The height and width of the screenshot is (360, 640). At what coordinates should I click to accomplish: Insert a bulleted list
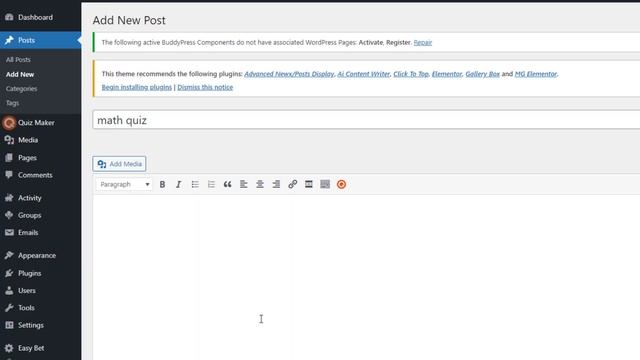pyautogui.click(x=195, y=184)
